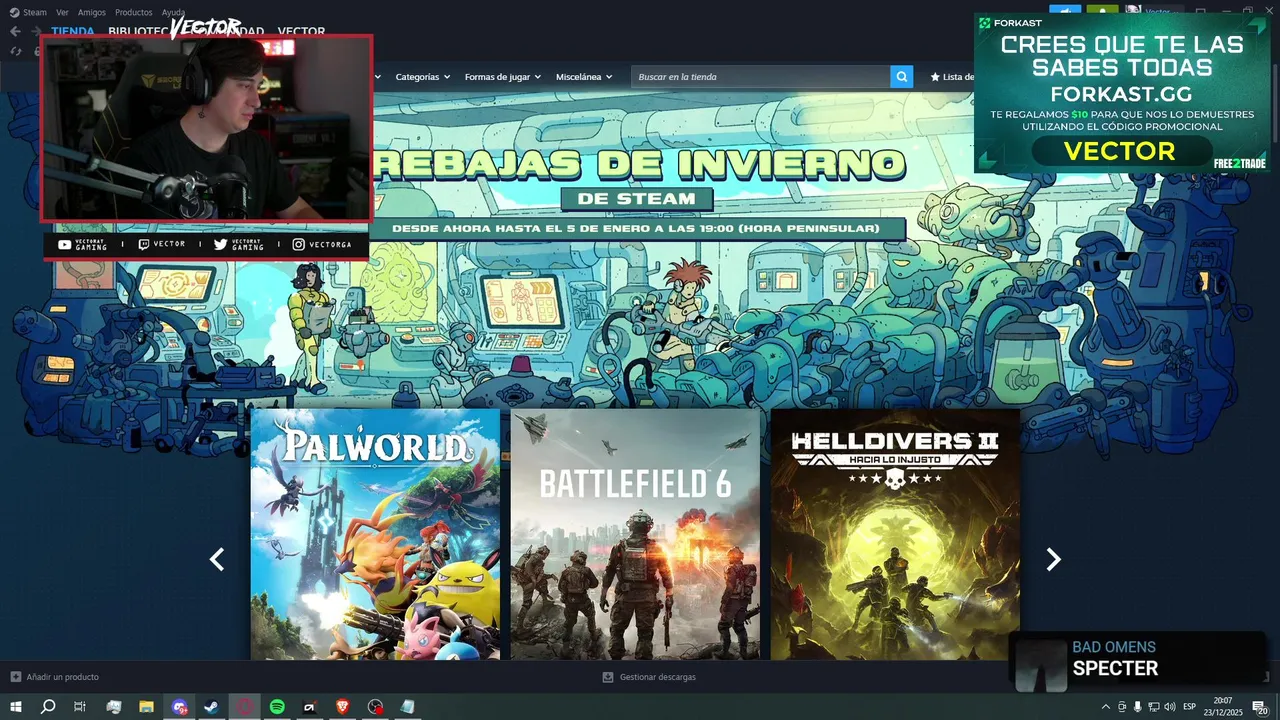The width and height of the screenshot is (1280, 720).
Task: Open network settings tray icon
Action: [x=1154, y=707]
